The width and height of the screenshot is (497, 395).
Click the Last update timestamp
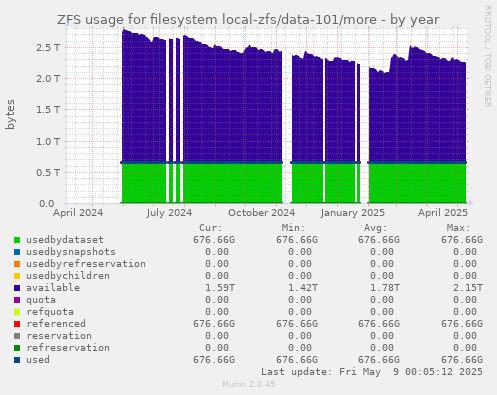tap(372, 372)
